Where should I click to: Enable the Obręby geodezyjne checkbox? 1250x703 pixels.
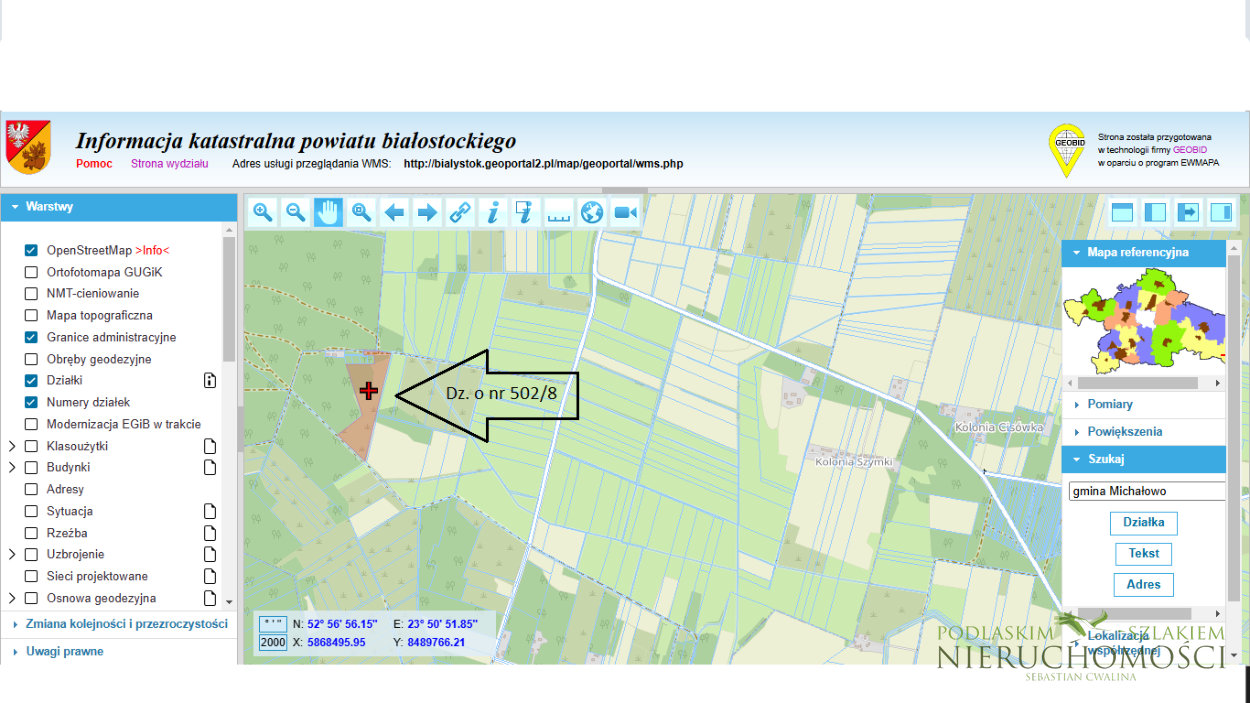31,359
